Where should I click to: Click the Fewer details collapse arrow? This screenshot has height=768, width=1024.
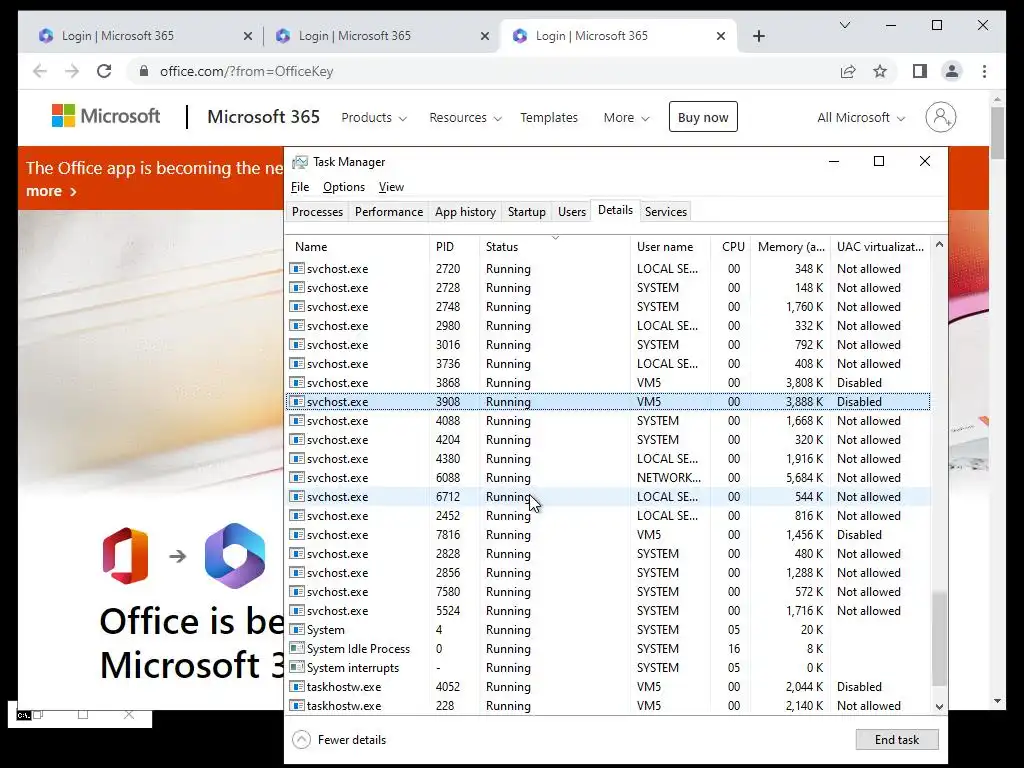[x=301, y=739]
